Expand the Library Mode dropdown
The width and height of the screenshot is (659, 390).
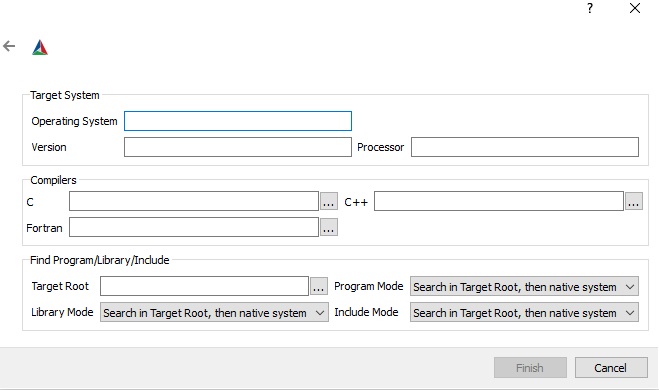[x=214, y=312]
